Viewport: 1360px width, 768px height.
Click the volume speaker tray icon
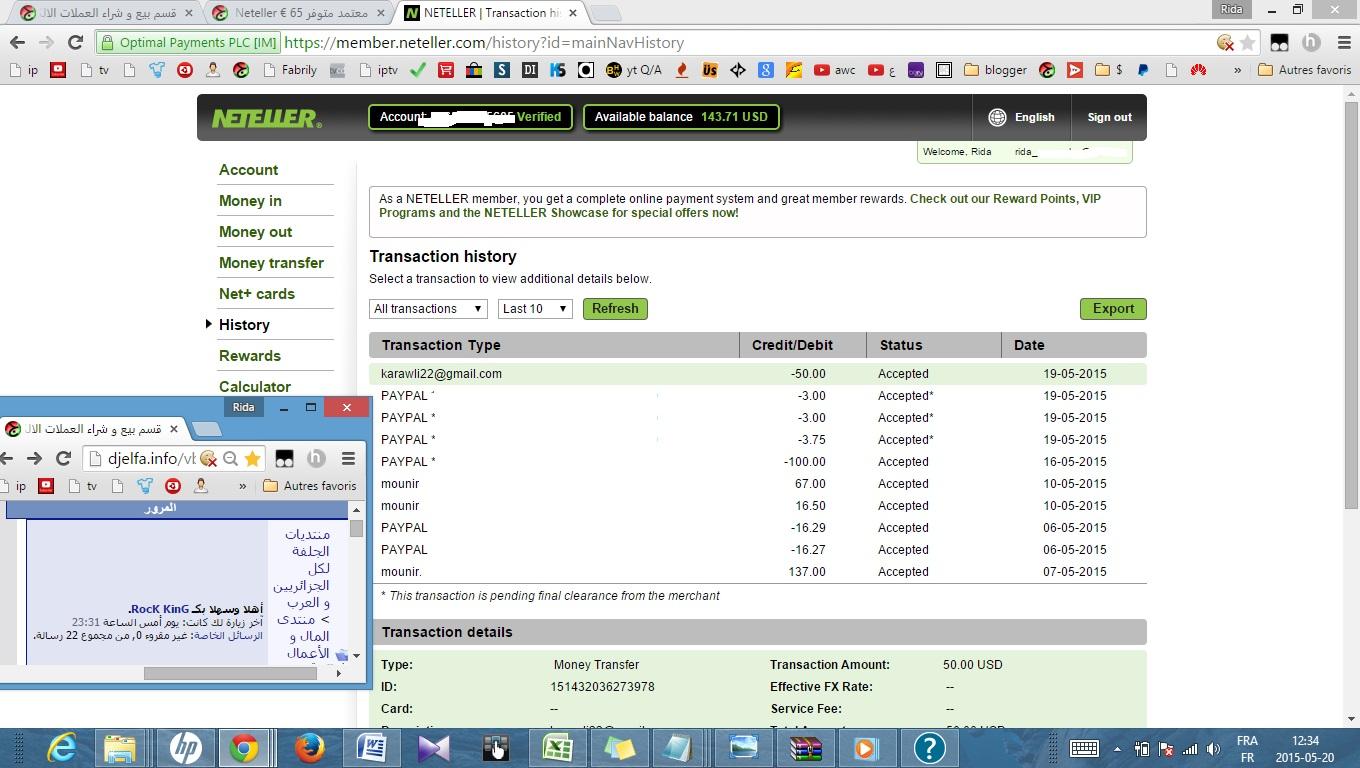pos(1214,749)
